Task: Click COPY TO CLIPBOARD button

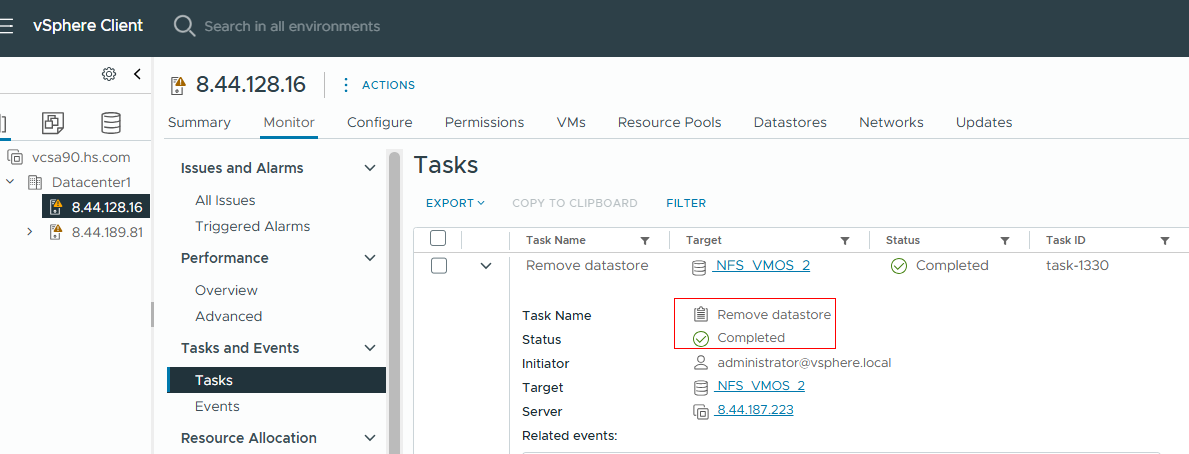Action: [x=575, y=203]
